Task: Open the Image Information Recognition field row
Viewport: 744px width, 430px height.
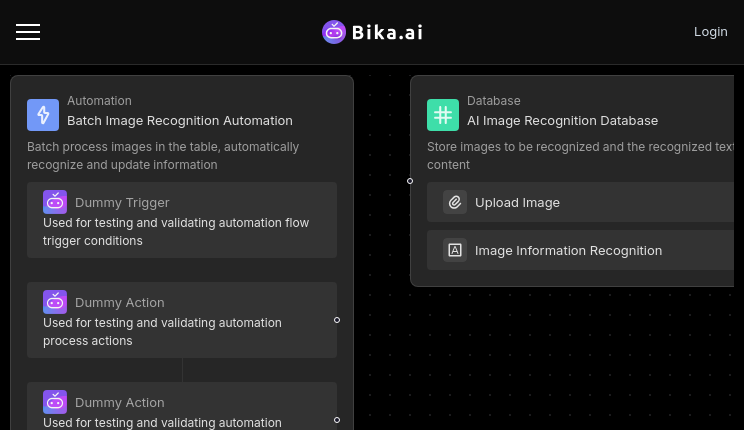Action: point(581,250)
